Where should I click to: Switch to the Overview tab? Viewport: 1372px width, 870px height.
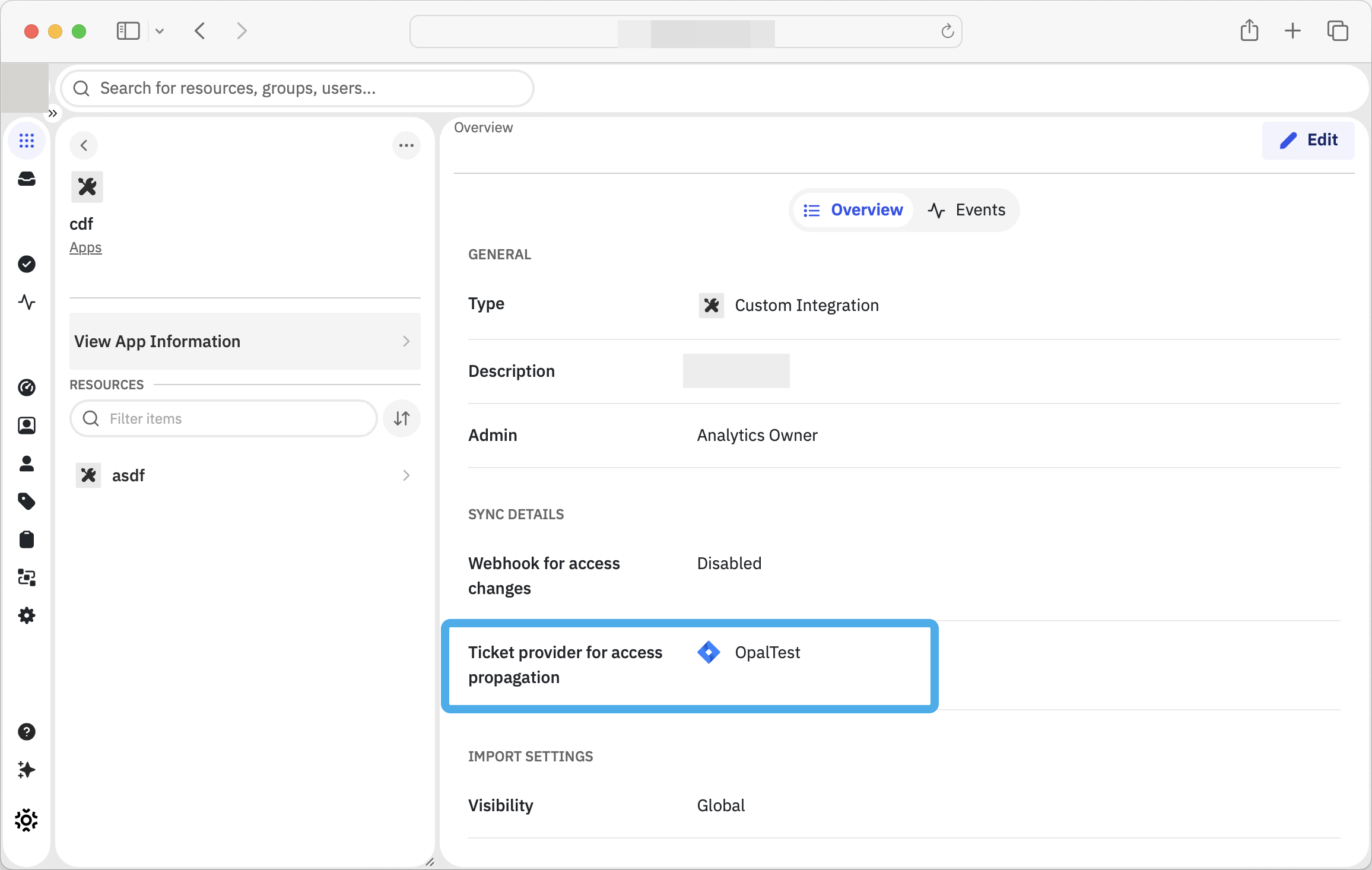853,210
